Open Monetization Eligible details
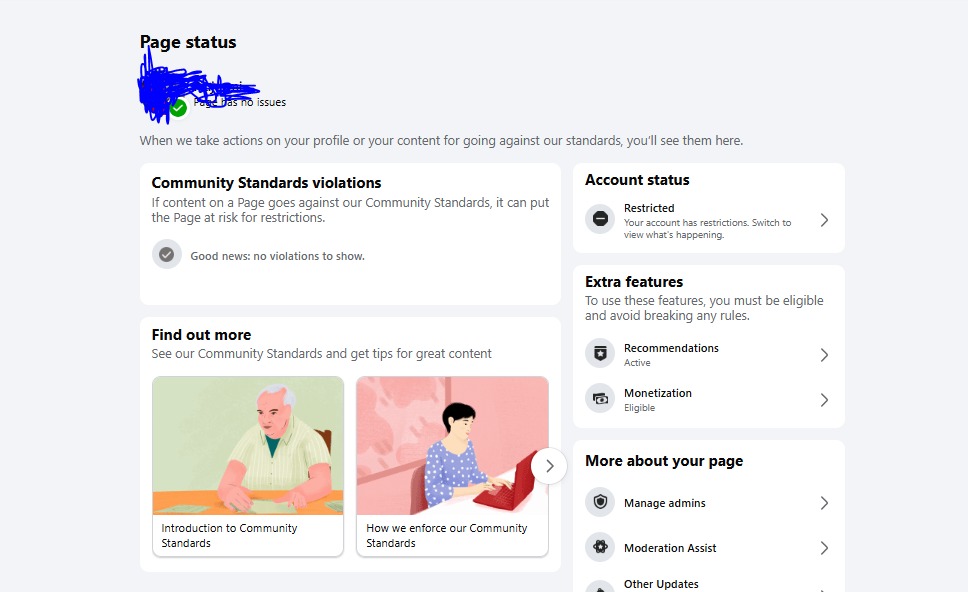This screenshot has width=968, height=592. [x=709, y=399]
